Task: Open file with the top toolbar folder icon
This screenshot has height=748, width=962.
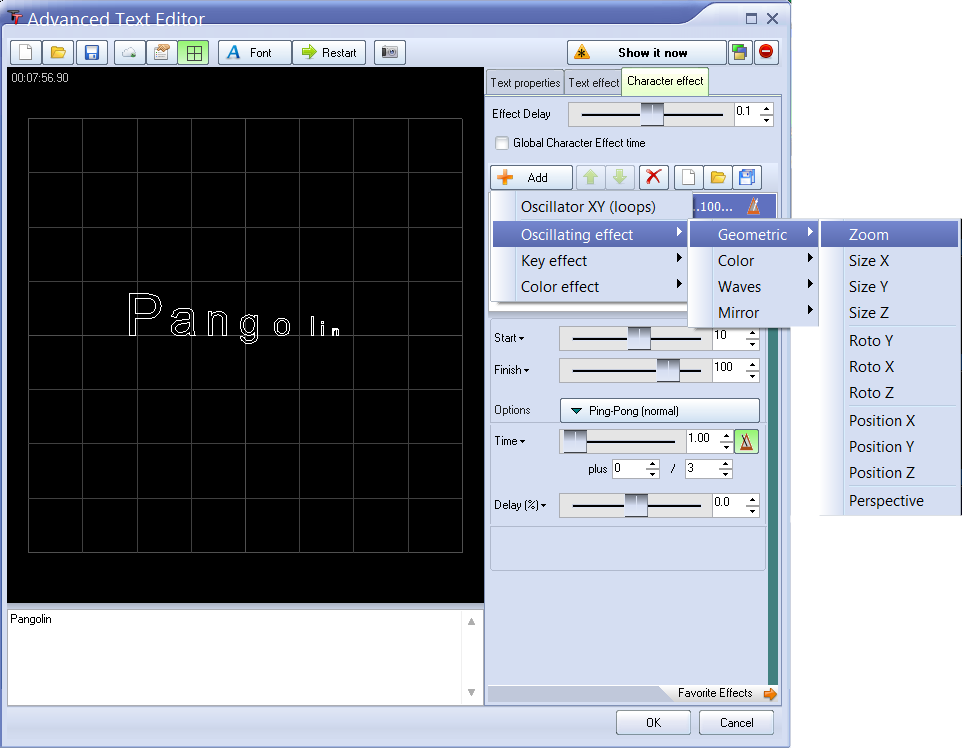Action: 58,53
